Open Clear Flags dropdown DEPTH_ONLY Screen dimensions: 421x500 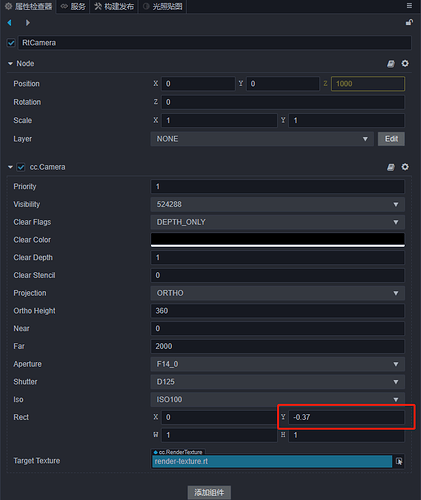click(x=278, y=222)
